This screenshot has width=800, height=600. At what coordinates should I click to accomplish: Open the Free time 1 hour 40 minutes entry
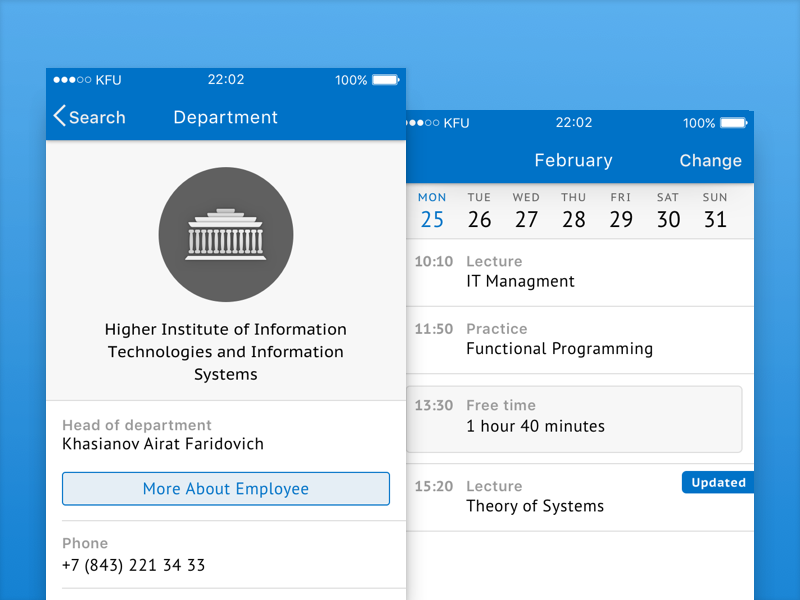point(574,417)
